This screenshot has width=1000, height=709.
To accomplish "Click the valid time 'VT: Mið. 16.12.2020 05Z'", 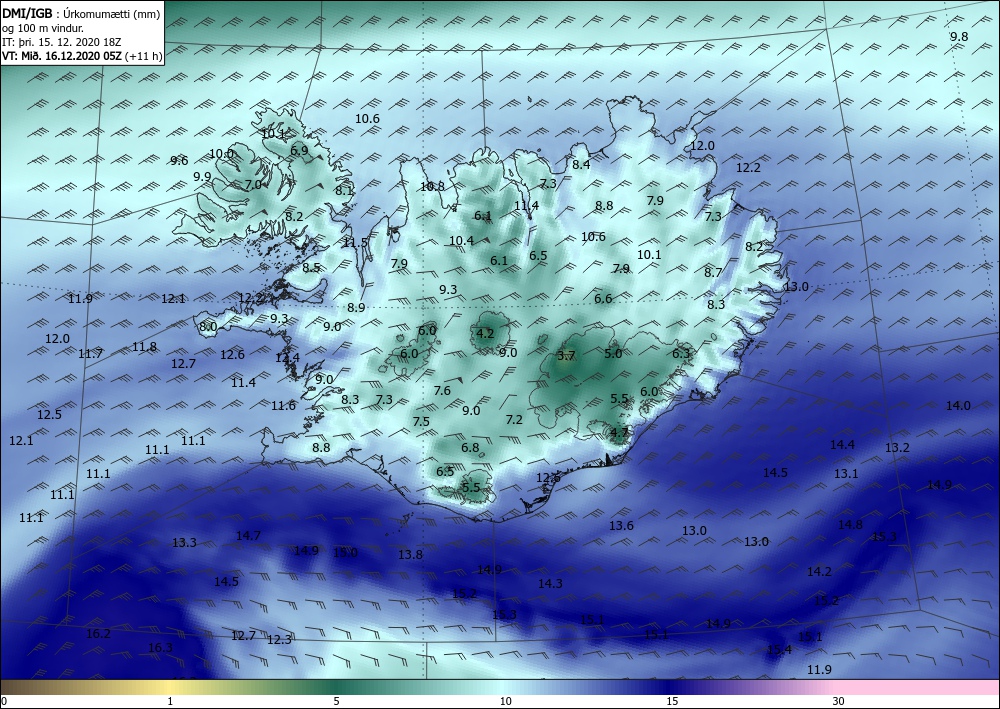I will [62, 56].
